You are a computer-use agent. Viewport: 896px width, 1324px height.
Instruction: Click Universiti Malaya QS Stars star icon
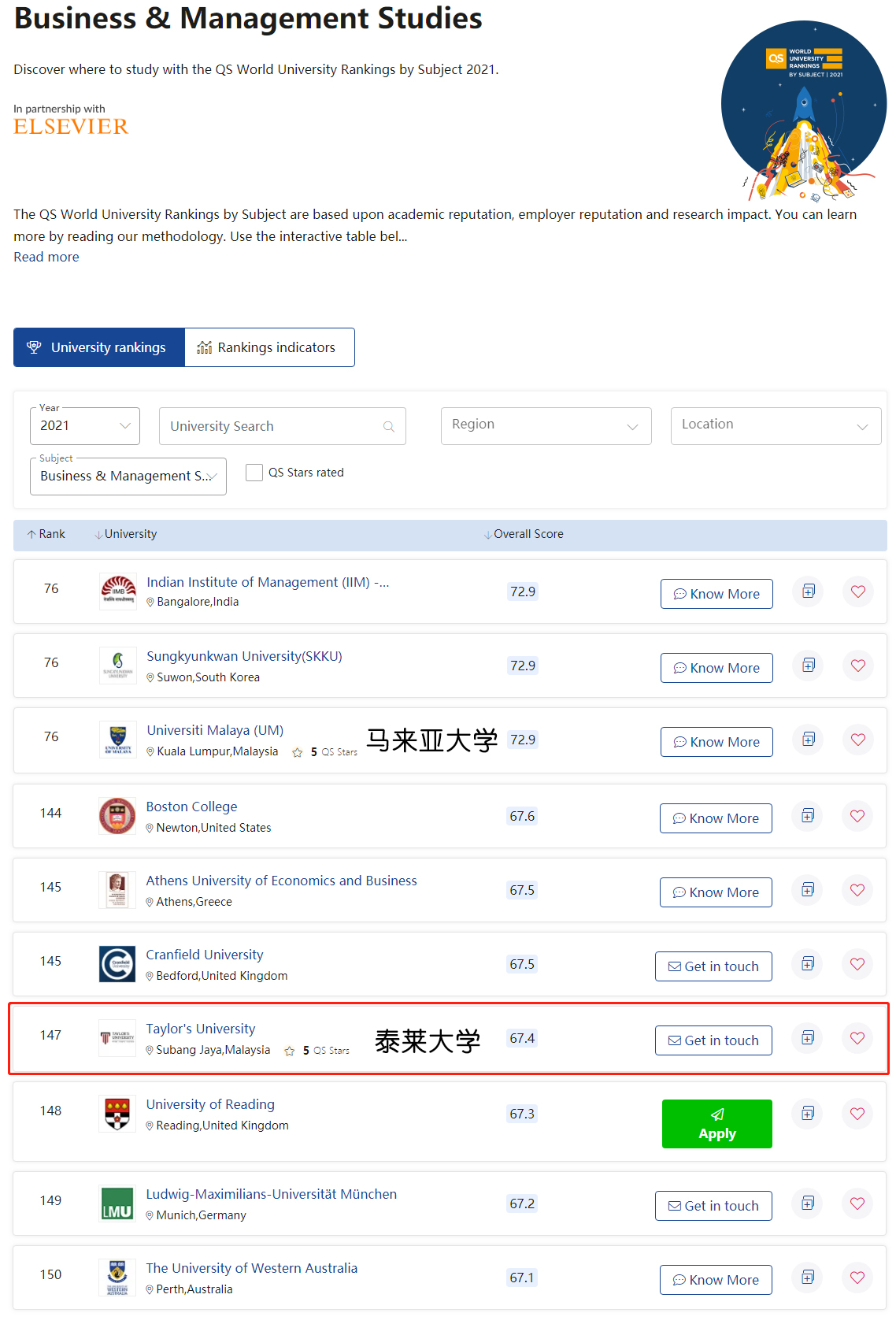coord(298,752)
